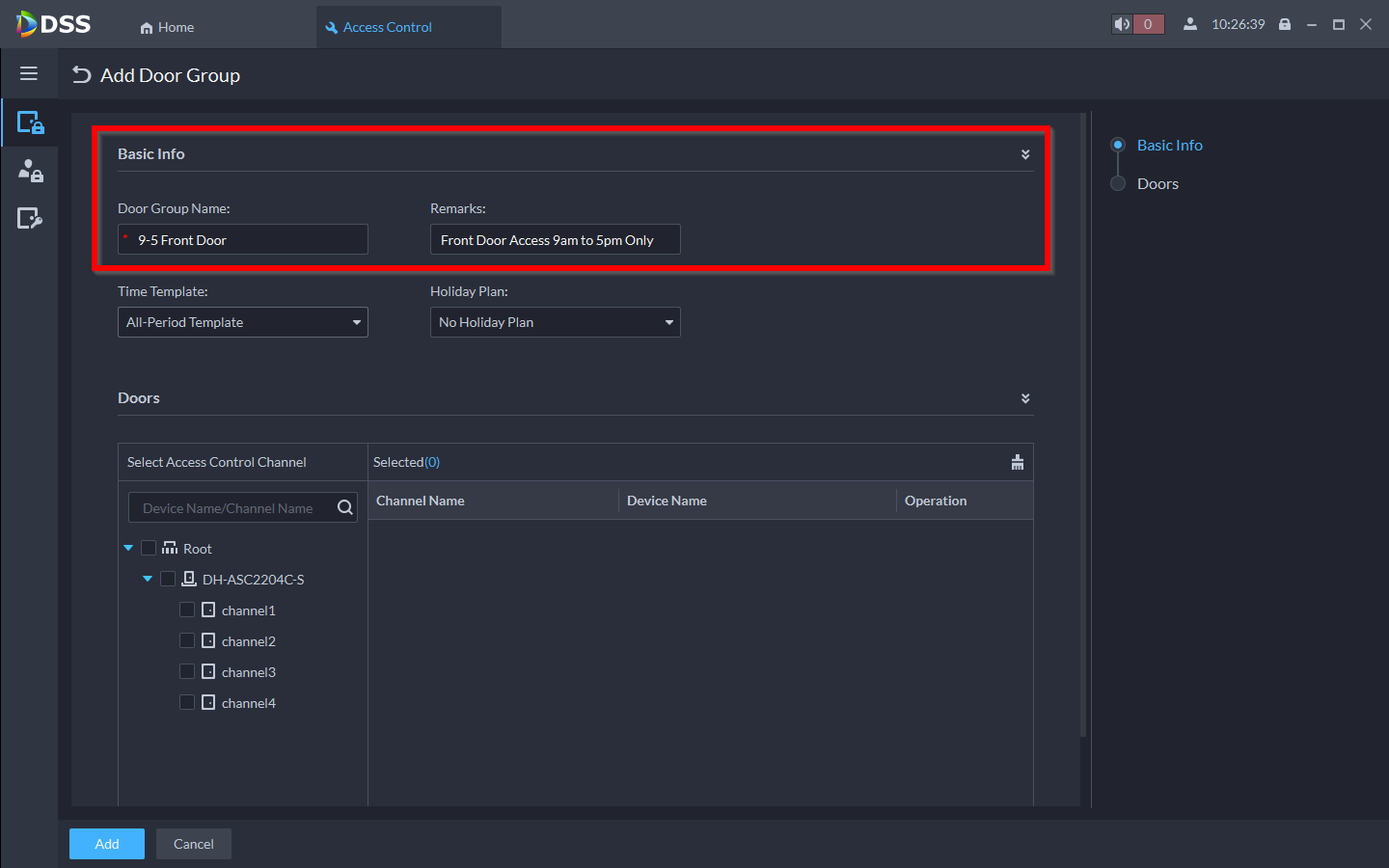Click the search magnifier in channel search

point(344,508)
